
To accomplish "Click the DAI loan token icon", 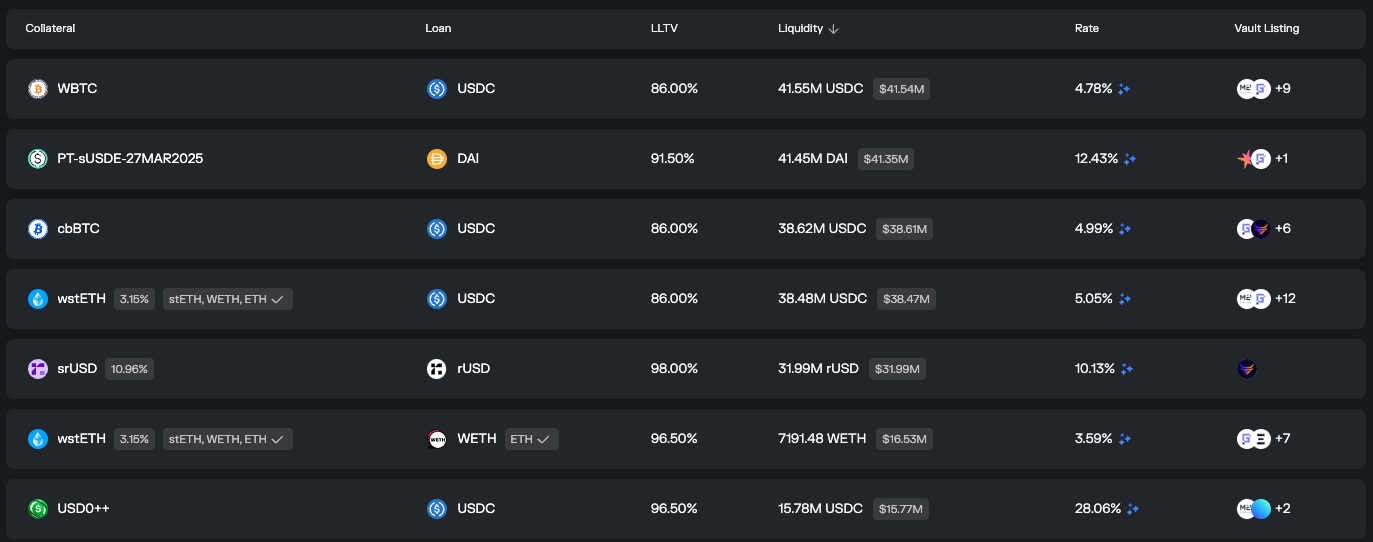I will (x=437, y=159).
